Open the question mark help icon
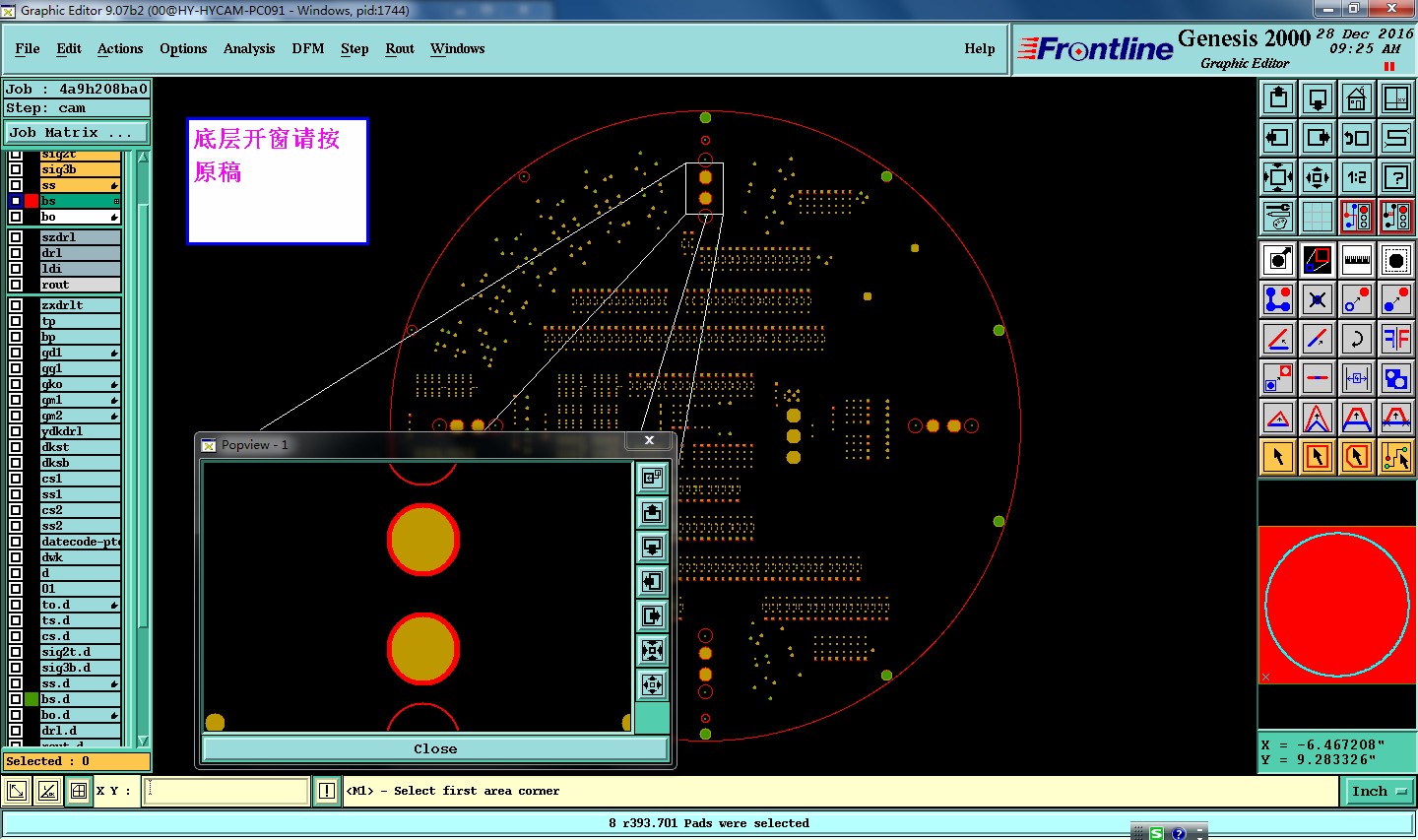 click(x=1396, y=177)
